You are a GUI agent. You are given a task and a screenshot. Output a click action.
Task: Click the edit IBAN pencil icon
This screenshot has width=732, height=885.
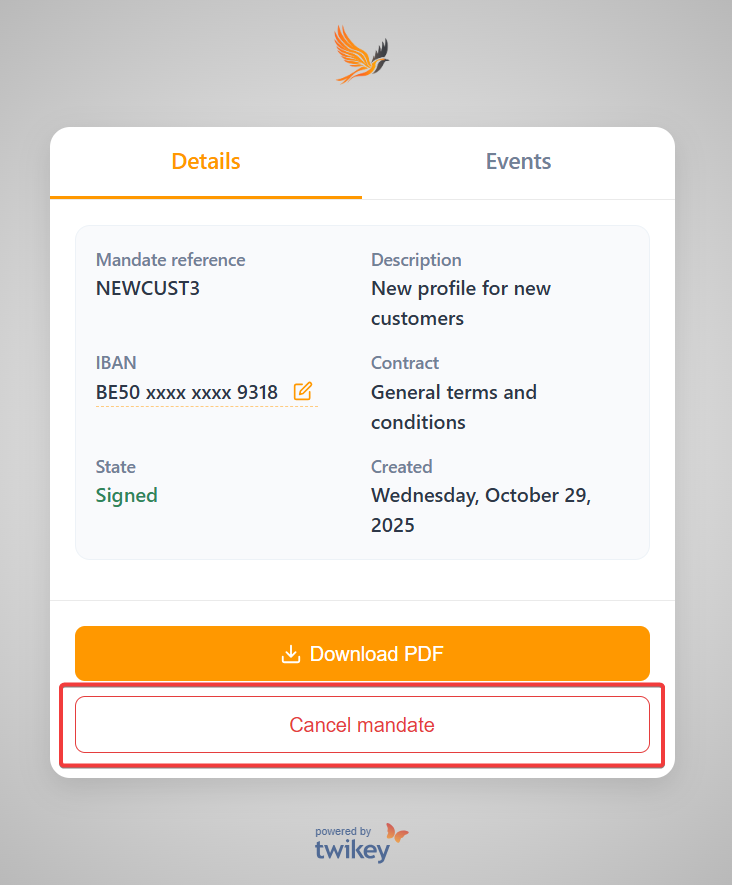point(302,391)
